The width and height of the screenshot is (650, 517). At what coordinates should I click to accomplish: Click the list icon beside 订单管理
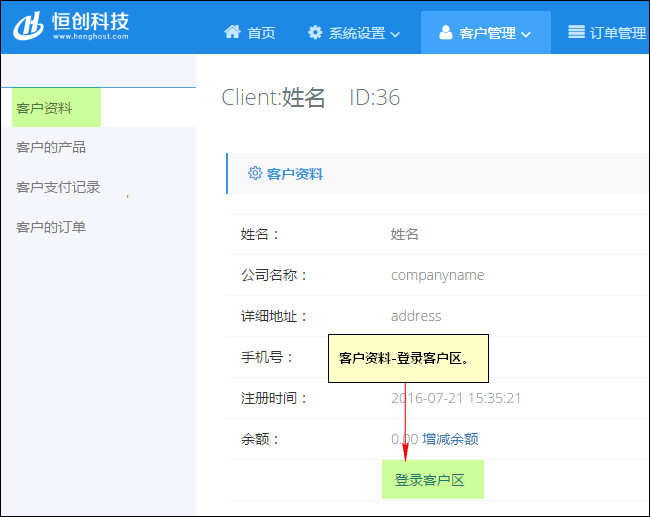(x=576, y=33)
